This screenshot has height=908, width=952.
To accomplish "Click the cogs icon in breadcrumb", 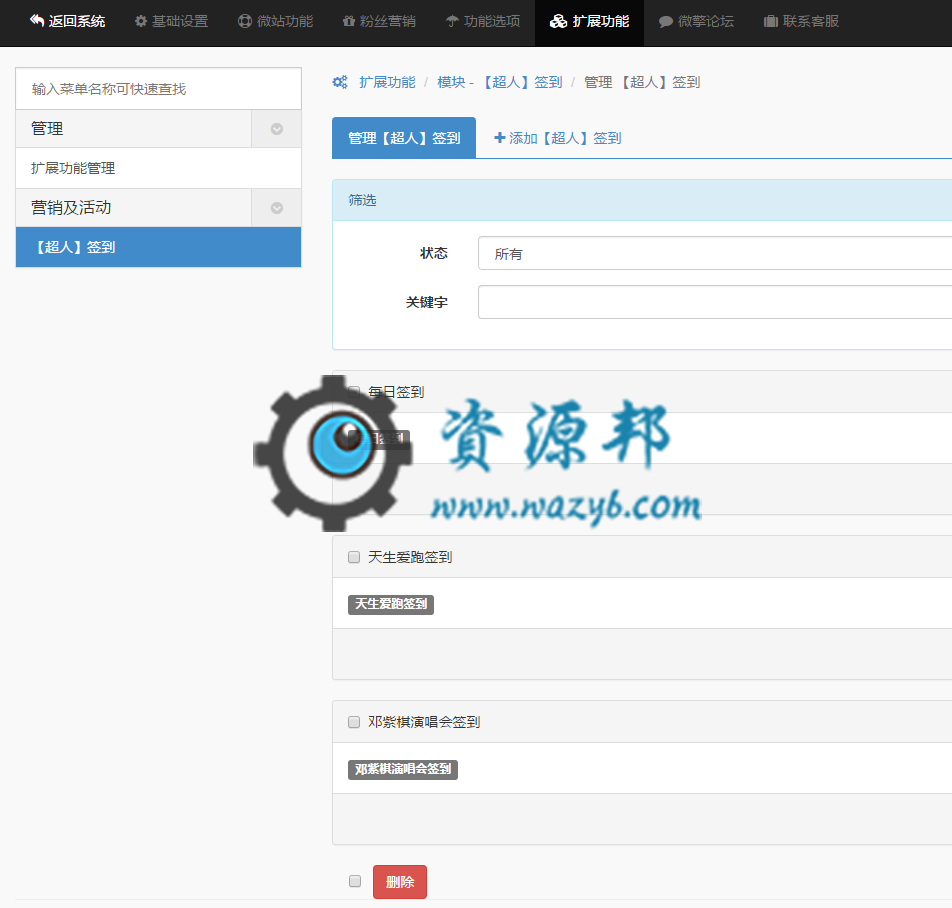I will [x=340, y=82].
